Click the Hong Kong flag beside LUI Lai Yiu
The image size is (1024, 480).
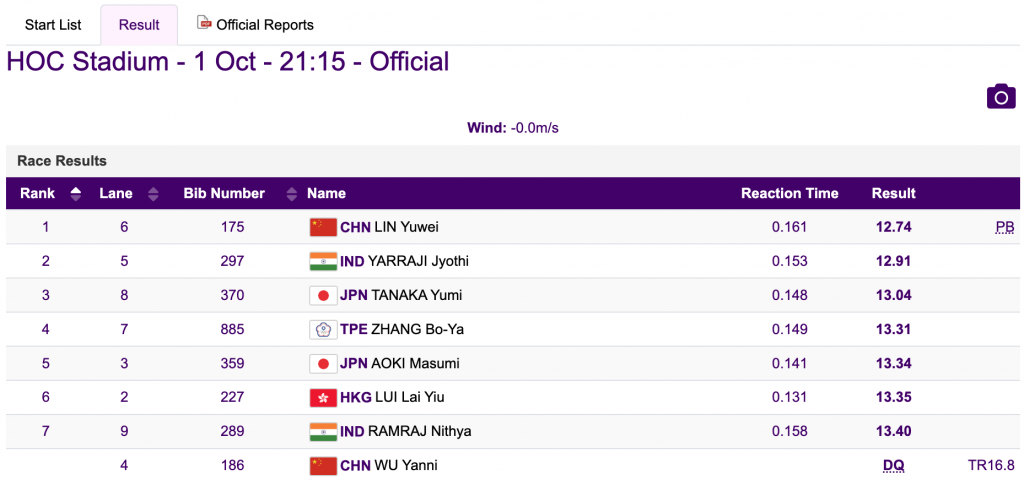323,397
